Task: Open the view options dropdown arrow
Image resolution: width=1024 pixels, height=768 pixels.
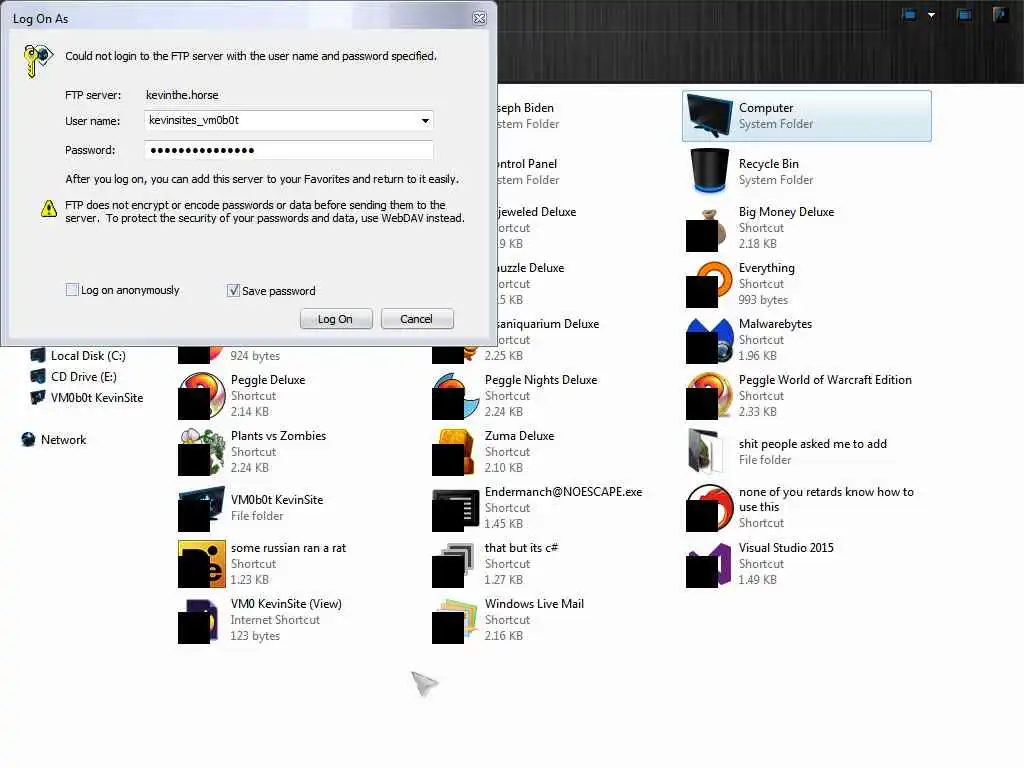Action: click(x=932, y=15)
